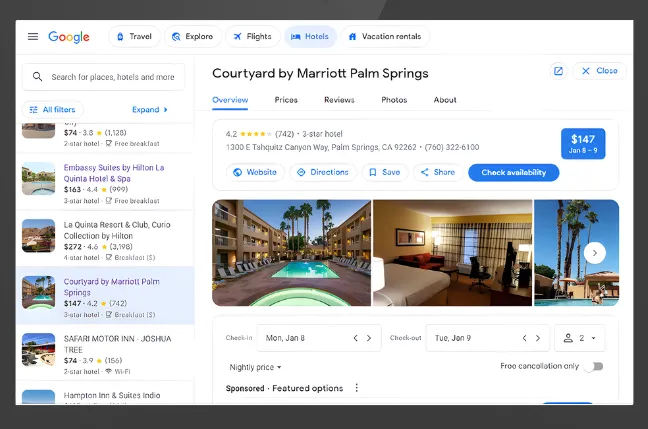
Task: Open more options beside Featured options
Action: click(356, 388)
